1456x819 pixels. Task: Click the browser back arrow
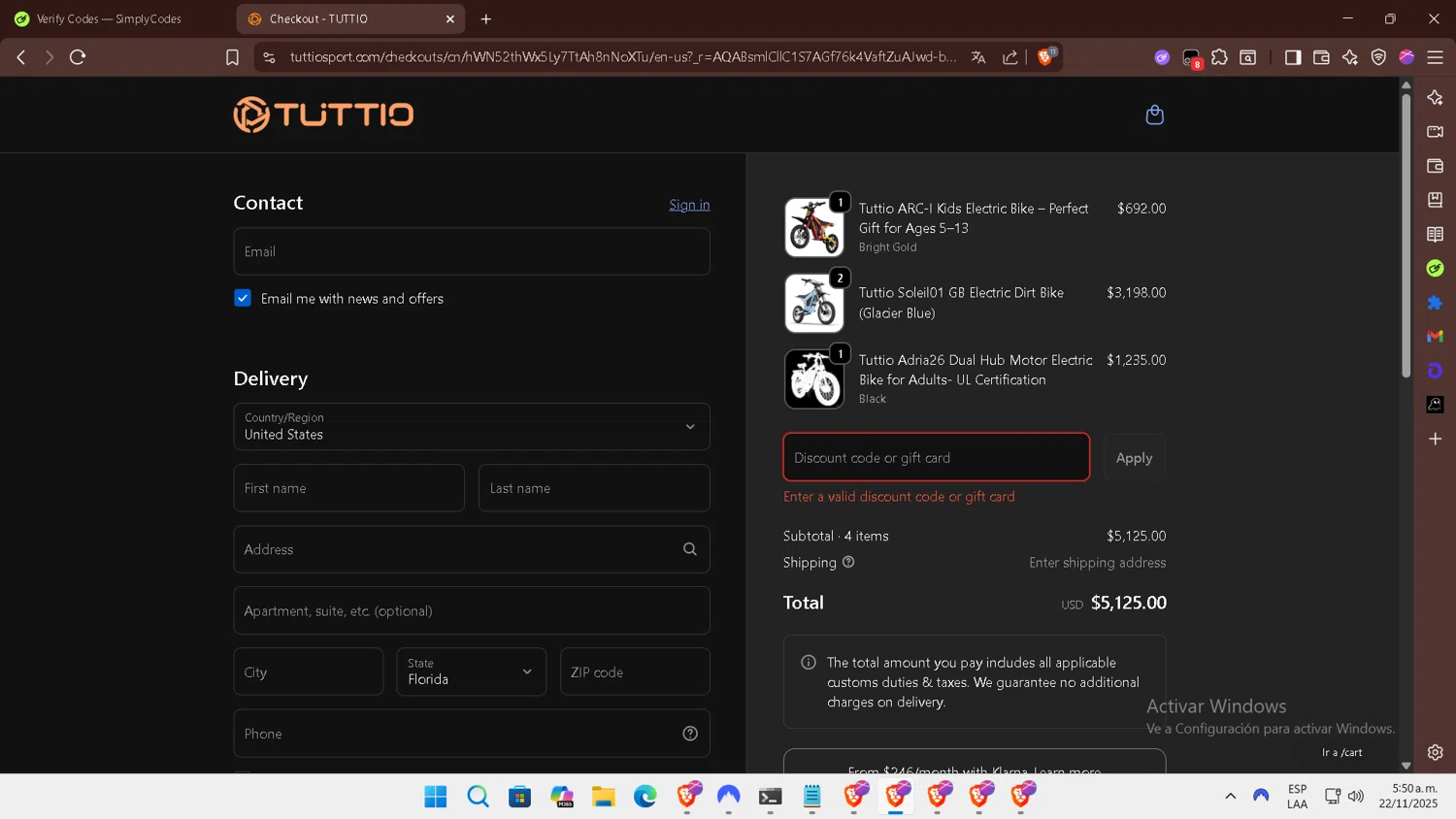coord(21,57)
